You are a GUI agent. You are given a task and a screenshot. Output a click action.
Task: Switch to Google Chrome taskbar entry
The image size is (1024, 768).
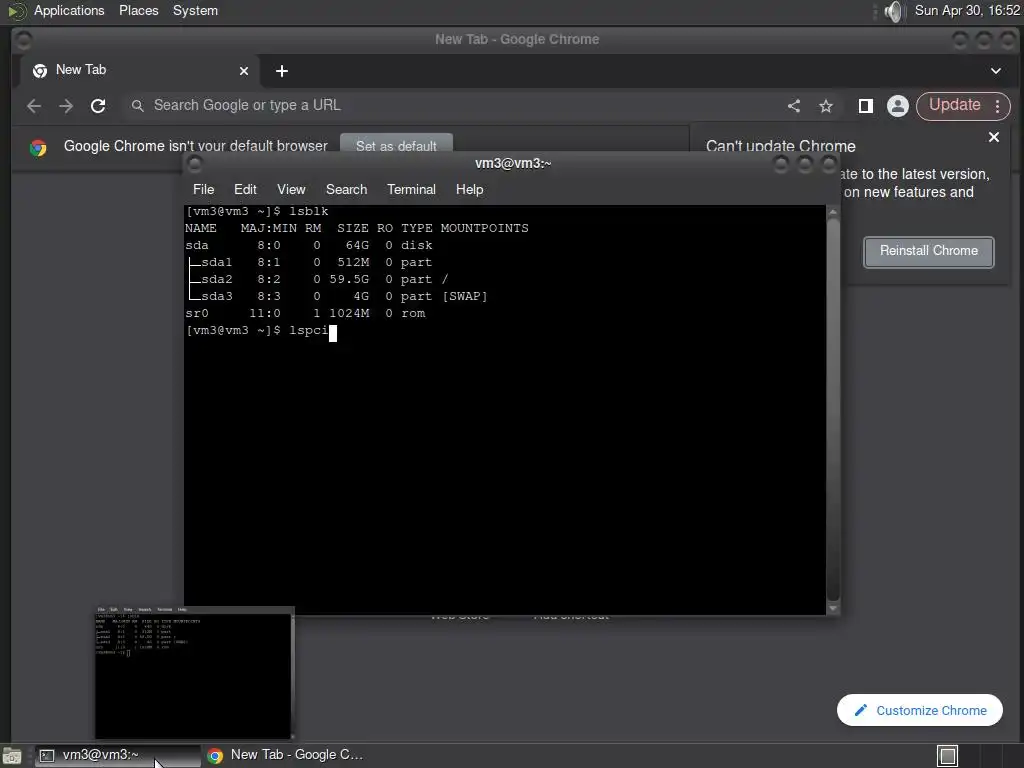pos(285,755)
